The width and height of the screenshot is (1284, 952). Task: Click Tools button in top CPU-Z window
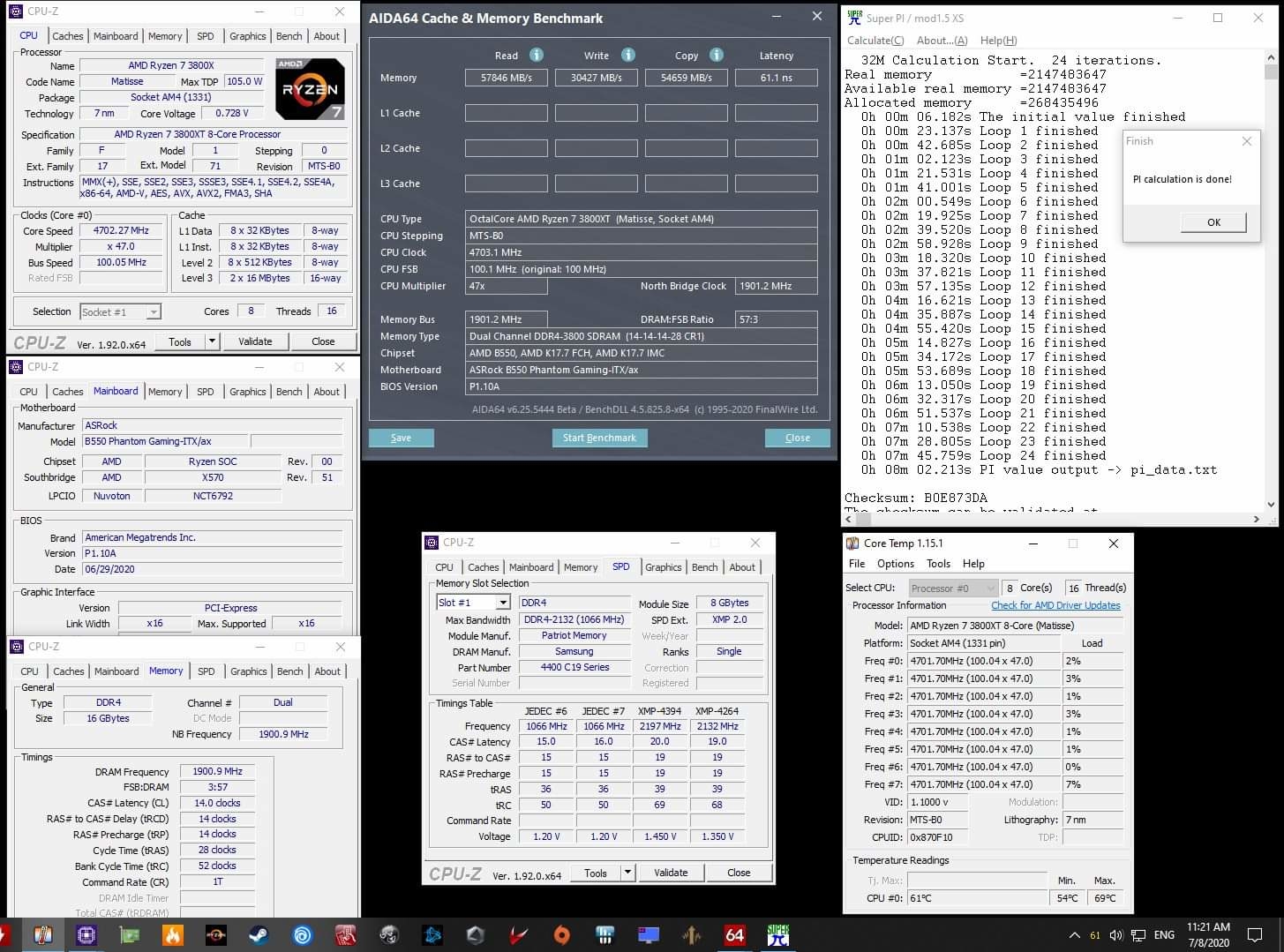click(180, 341)
